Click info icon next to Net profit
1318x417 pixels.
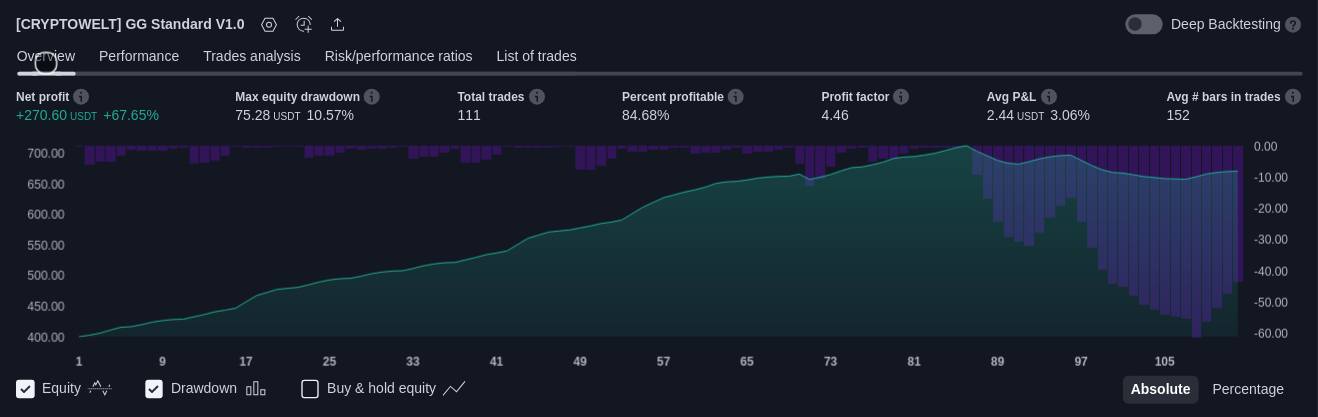[81, 97]
